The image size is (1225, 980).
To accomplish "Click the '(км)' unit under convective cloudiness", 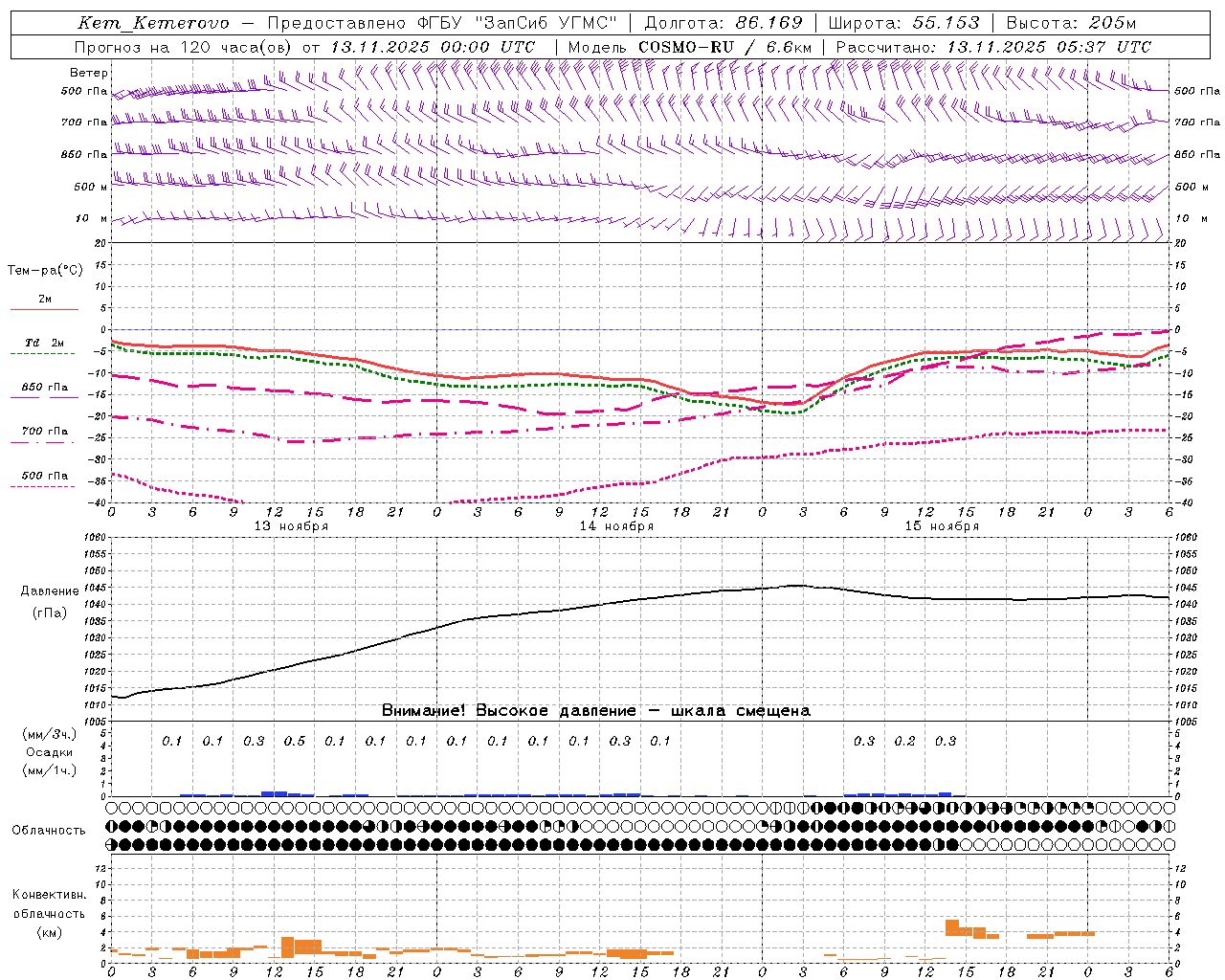I will coord(50,932).
